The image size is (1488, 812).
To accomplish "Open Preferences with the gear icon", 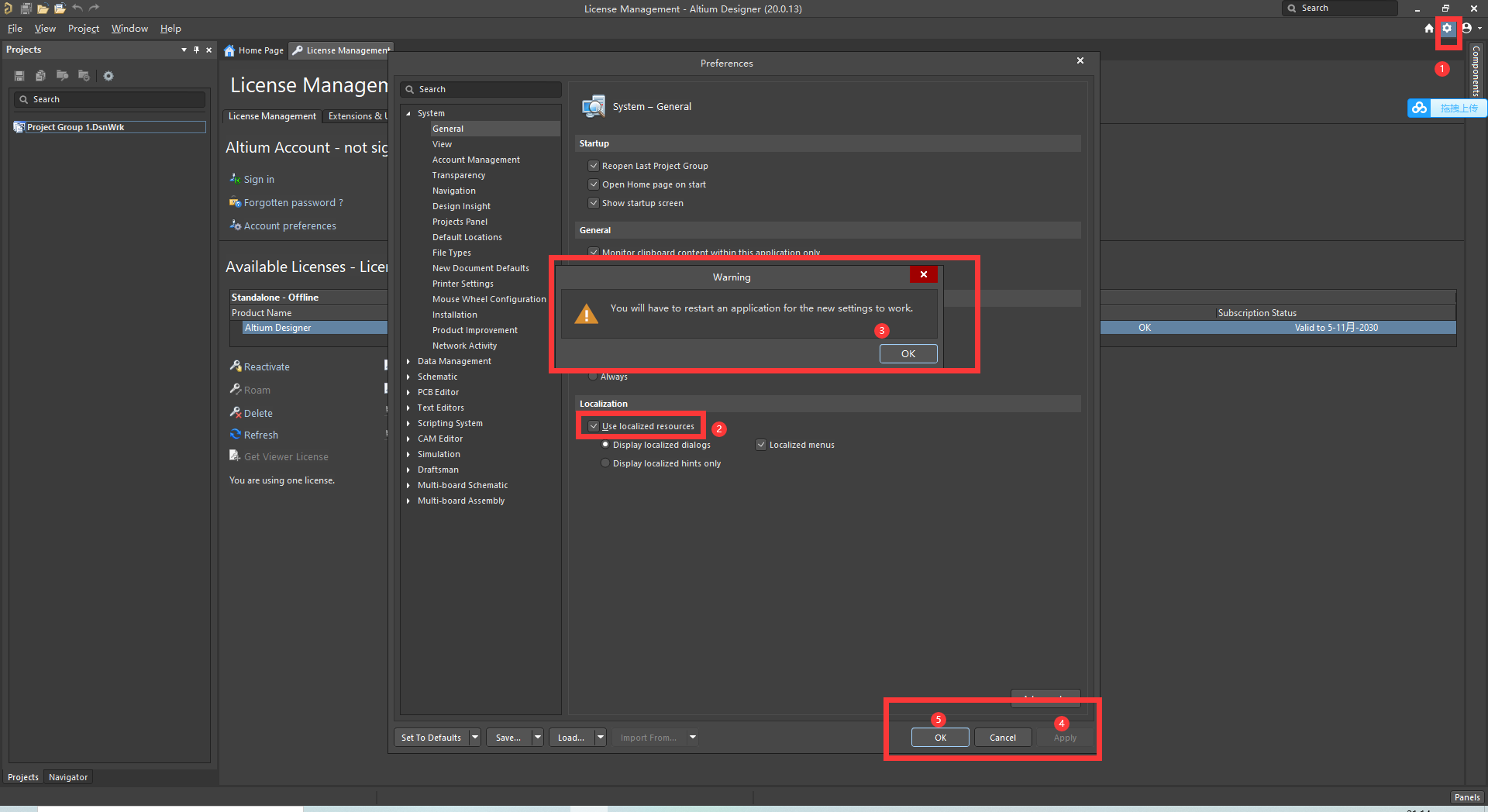I will point(1447,28).
